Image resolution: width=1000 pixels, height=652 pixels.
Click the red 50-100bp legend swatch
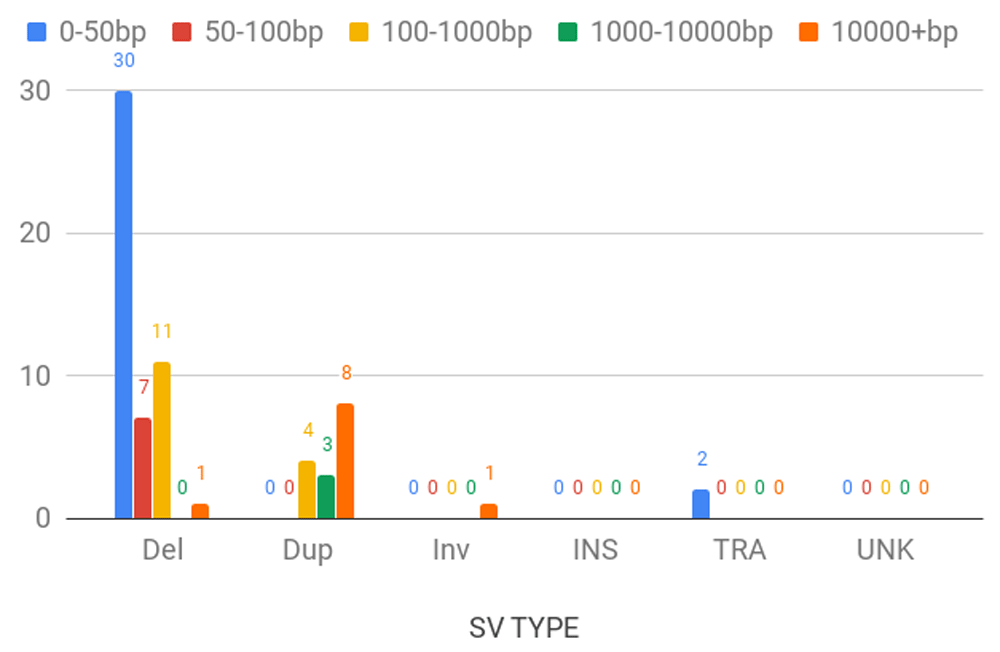pos(182,32)
